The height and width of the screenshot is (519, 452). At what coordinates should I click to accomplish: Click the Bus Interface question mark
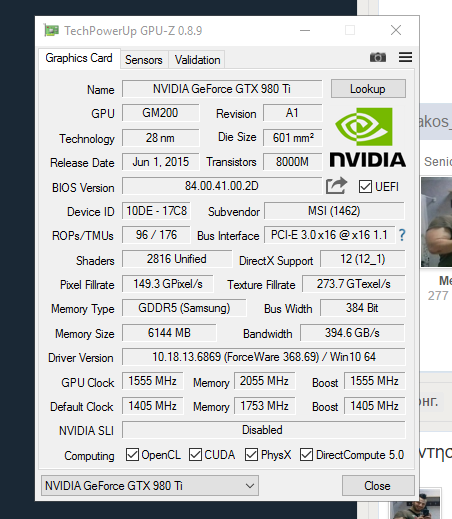coord(402,235)
